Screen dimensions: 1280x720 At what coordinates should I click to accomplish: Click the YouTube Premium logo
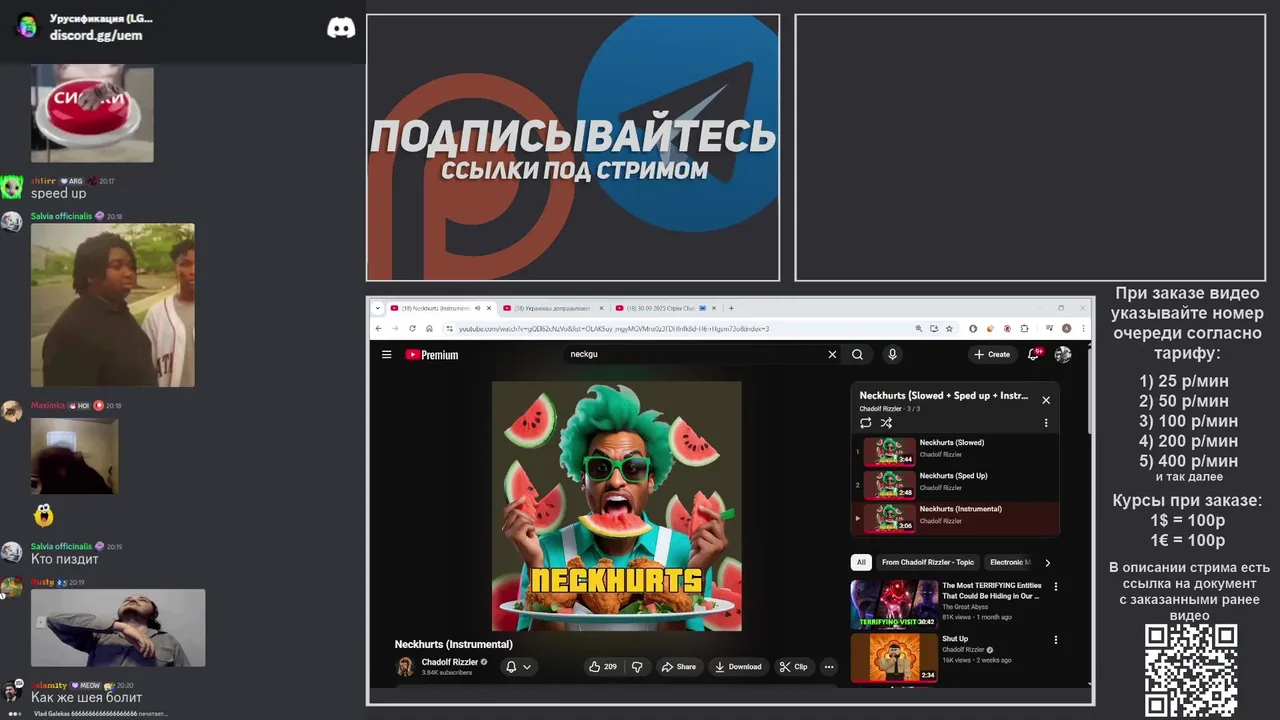coord(432,354)
